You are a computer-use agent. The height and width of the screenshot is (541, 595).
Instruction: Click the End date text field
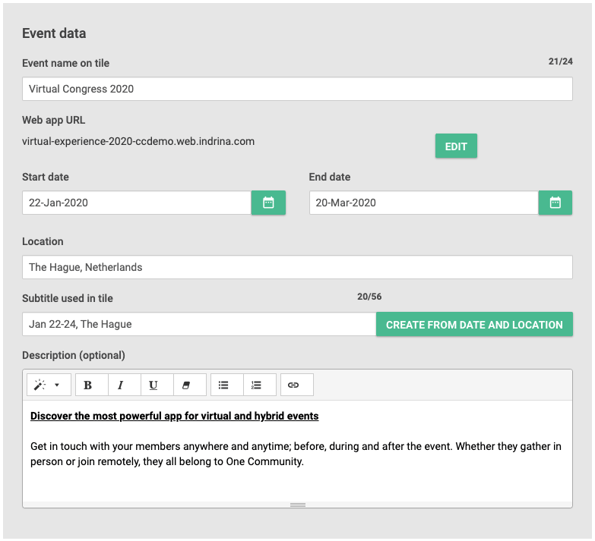click(x=423, y=203)
